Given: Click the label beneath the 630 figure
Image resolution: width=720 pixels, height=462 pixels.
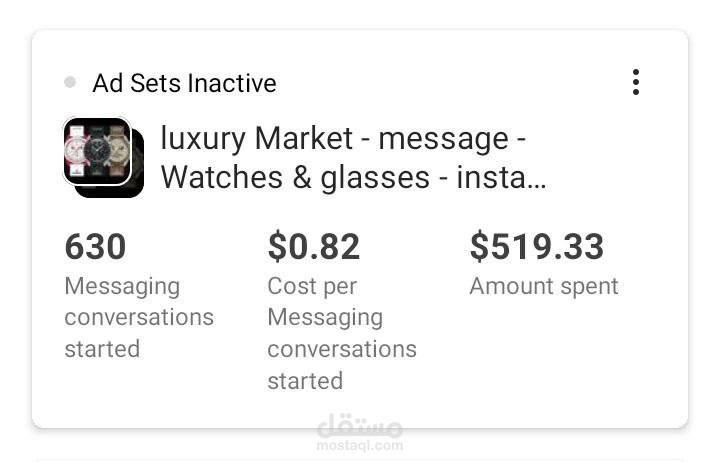Looking at the screenshot, I should coord(138,317).
